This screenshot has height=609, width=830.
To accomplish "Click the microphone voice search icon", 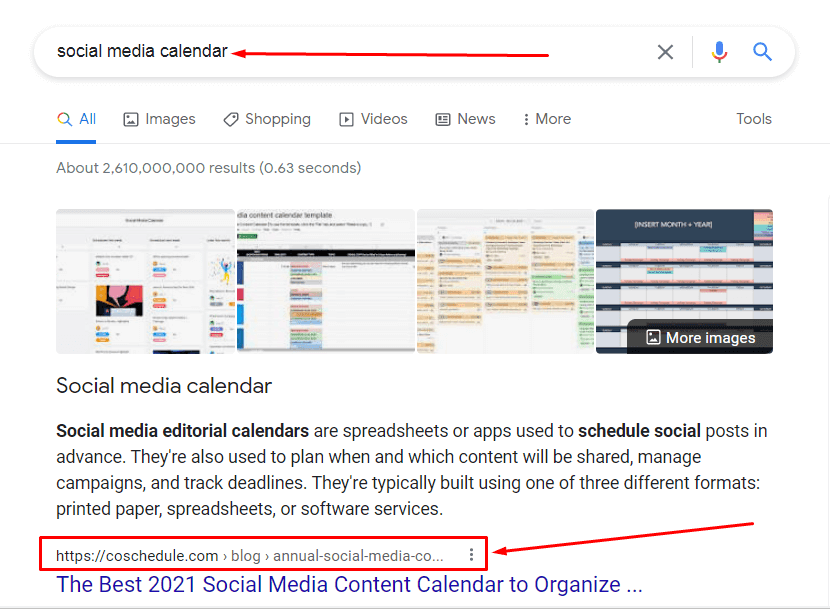I will click(719, 52).
